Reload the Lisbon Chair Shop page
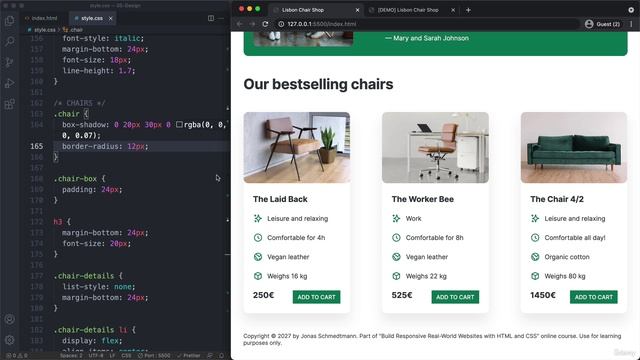Viewport: 640px width, 360px height. pyautogui.click(x=265, y=24)
